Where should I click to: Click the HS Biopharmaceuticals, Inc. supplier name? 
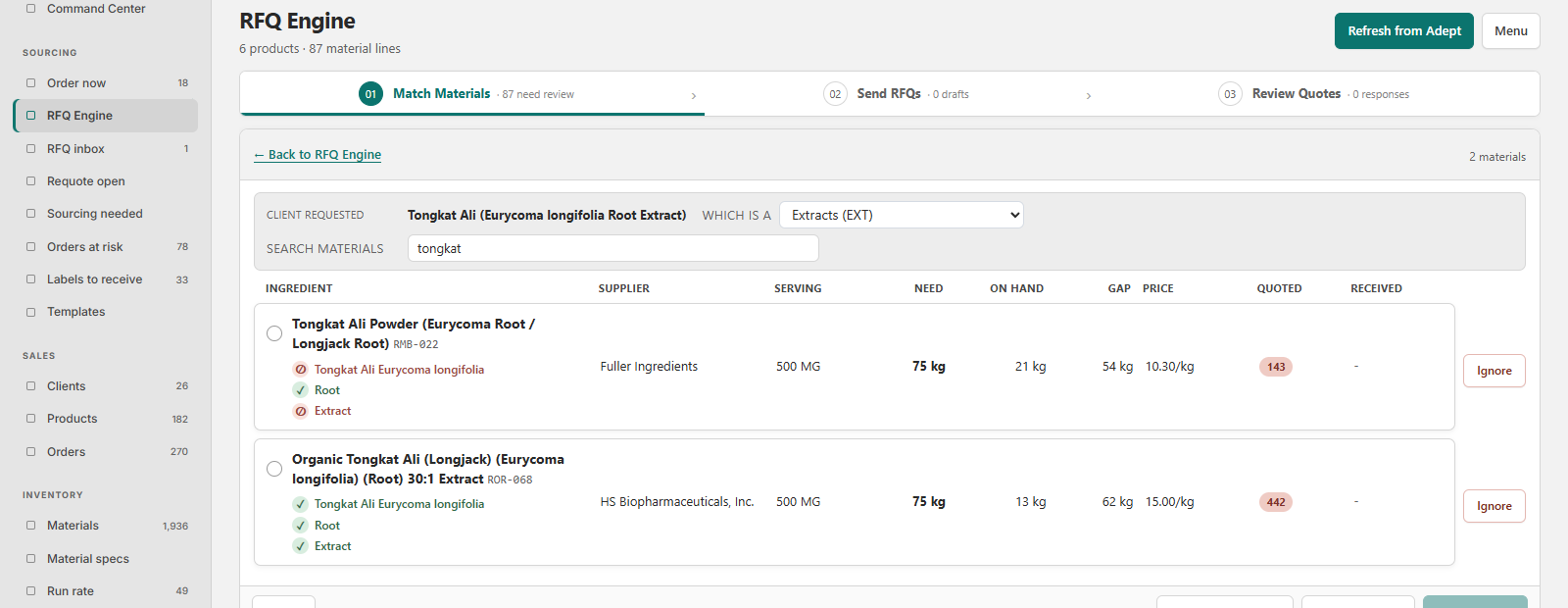(x=677, y=502)
